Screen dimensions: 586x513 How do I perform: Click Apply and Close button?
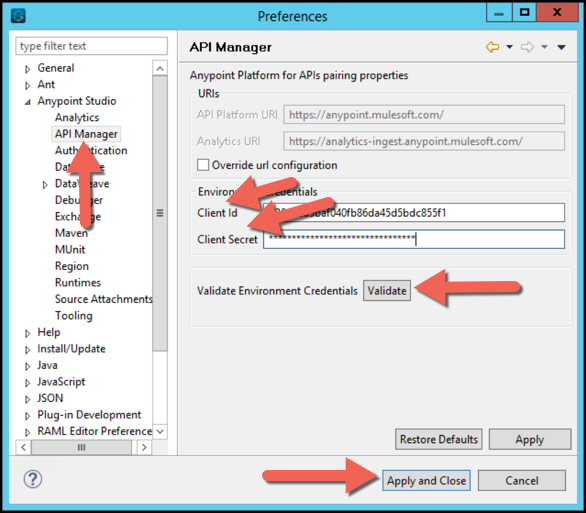[x=426, y=480]
